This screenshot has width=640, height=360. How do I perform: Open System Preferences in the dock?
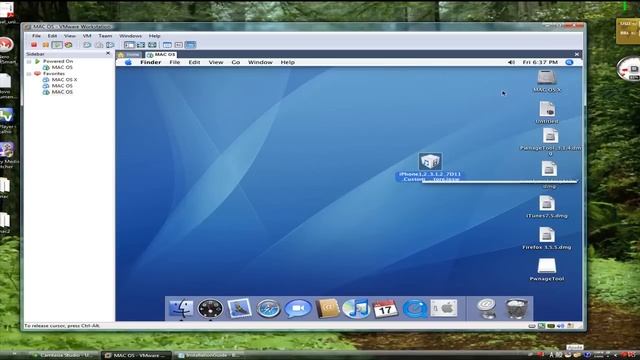point(444,309)
